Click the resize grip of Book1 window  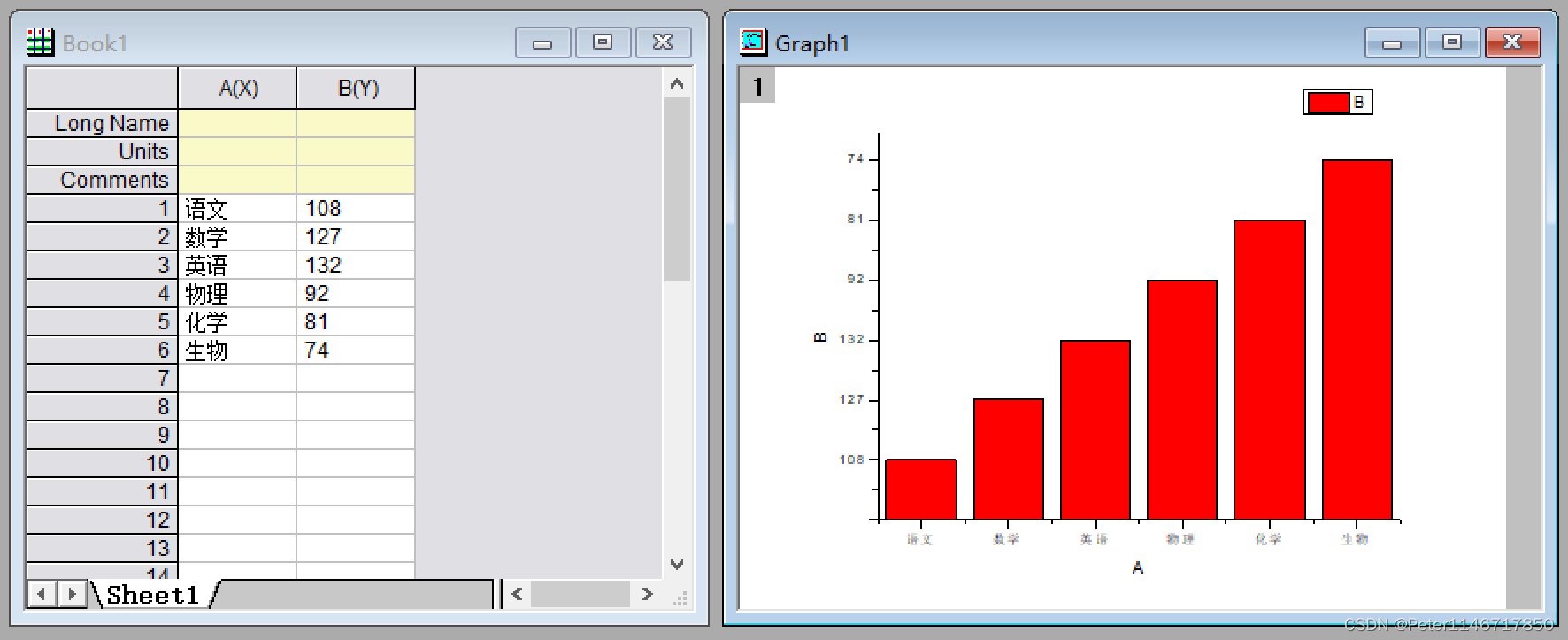tap(680, 599)
